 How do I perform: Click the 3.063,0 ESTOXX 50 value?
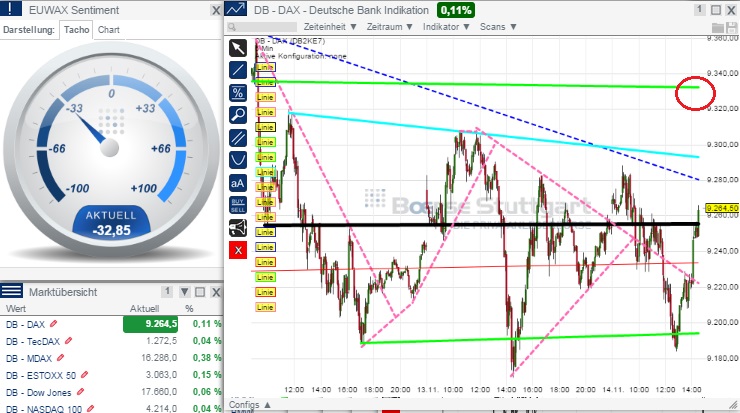coord(160,375)
